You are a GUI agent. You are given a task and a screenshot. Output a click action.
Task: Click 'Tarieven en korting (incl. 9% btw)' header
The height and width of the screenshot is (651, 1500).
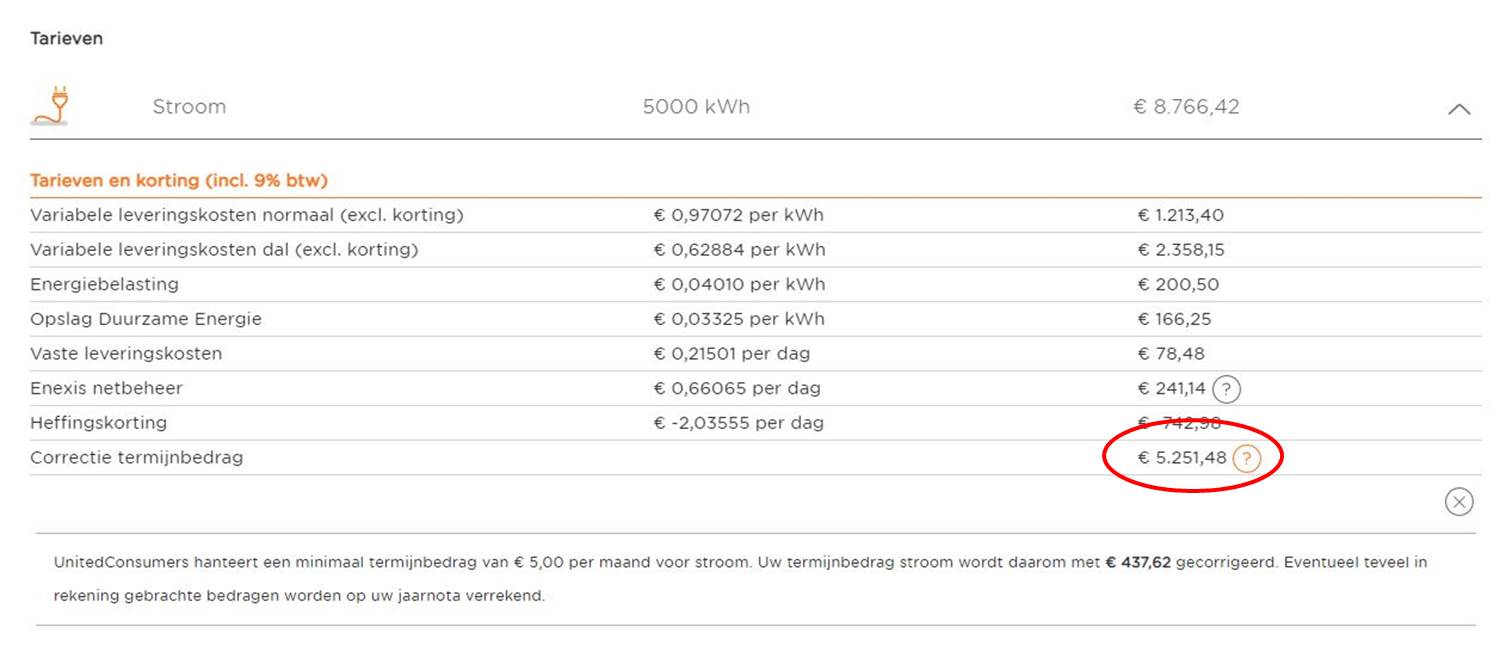179,181
